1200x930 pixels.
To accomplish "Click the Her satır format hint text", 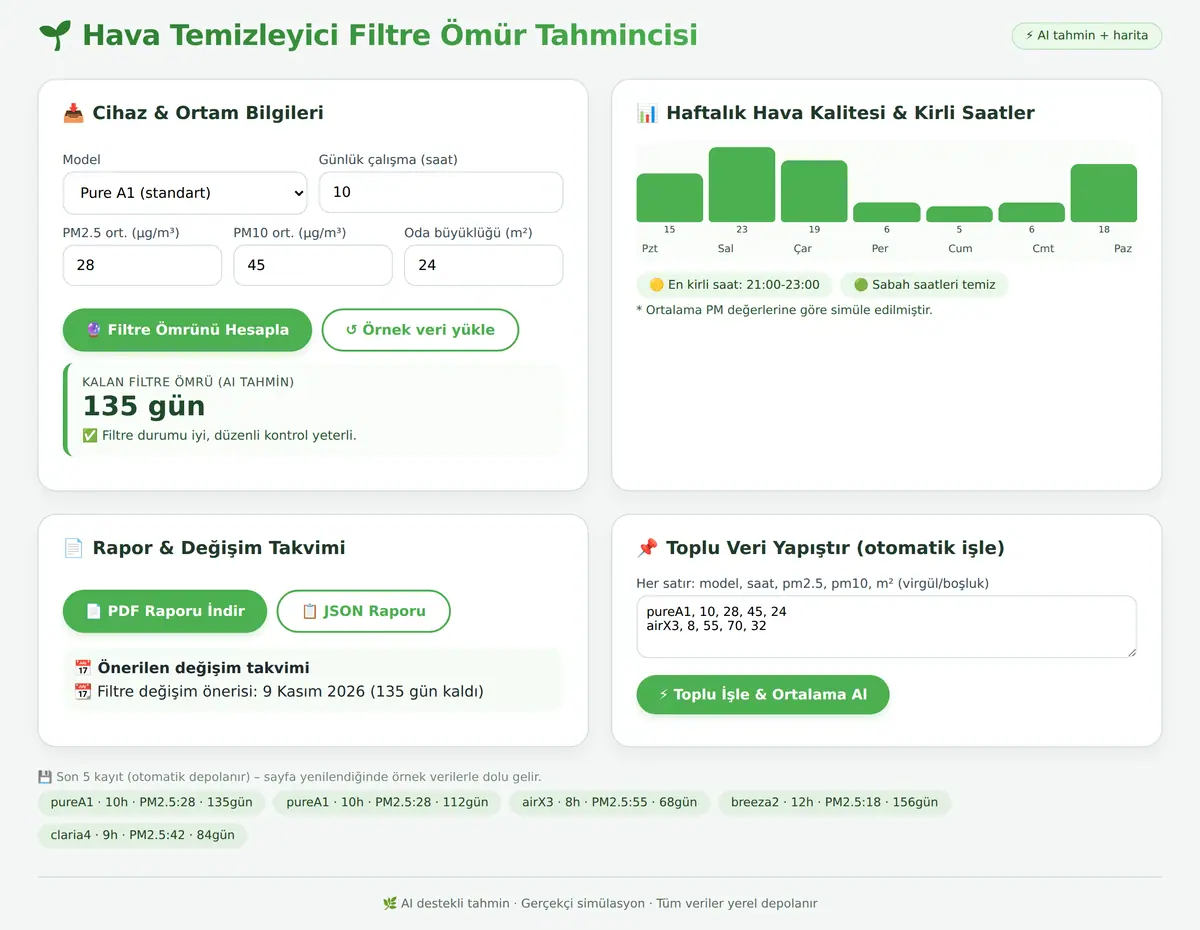I will pyautogui.click(x=813, y=583).
